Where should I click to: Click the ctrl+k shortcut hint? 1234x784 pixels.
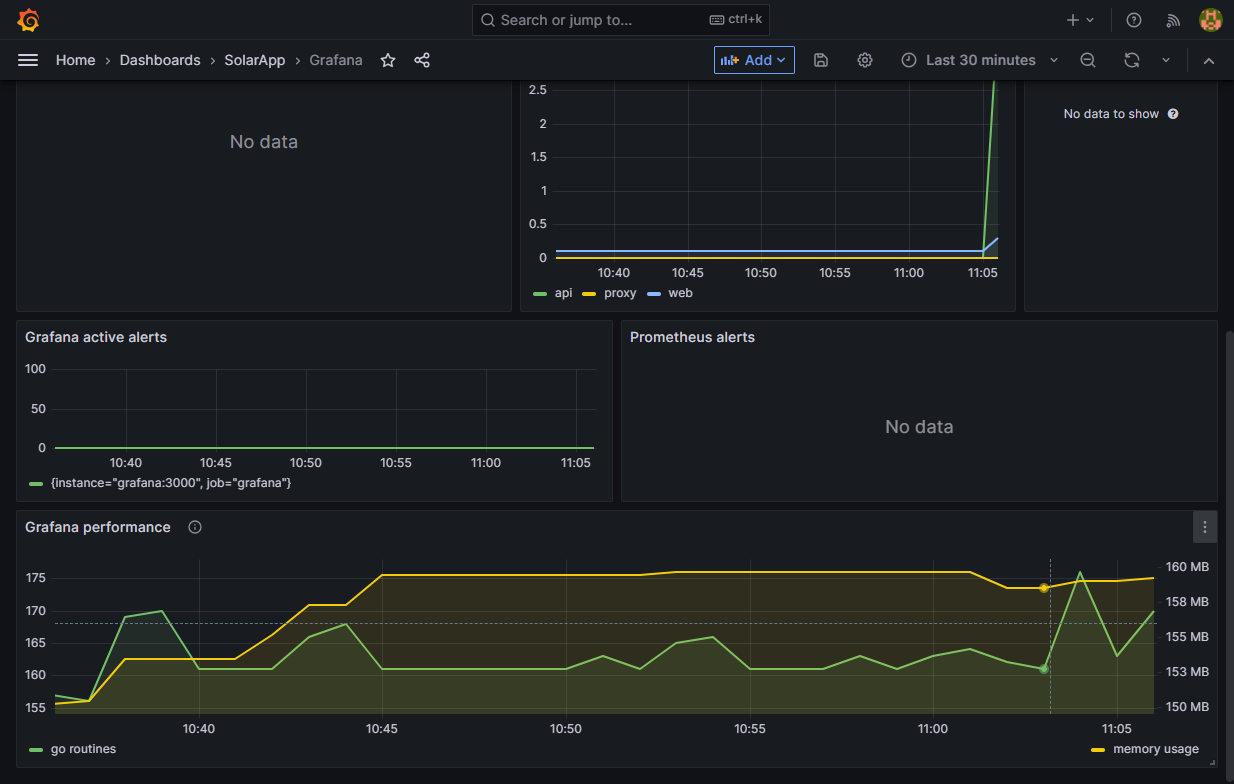point(735,20)
